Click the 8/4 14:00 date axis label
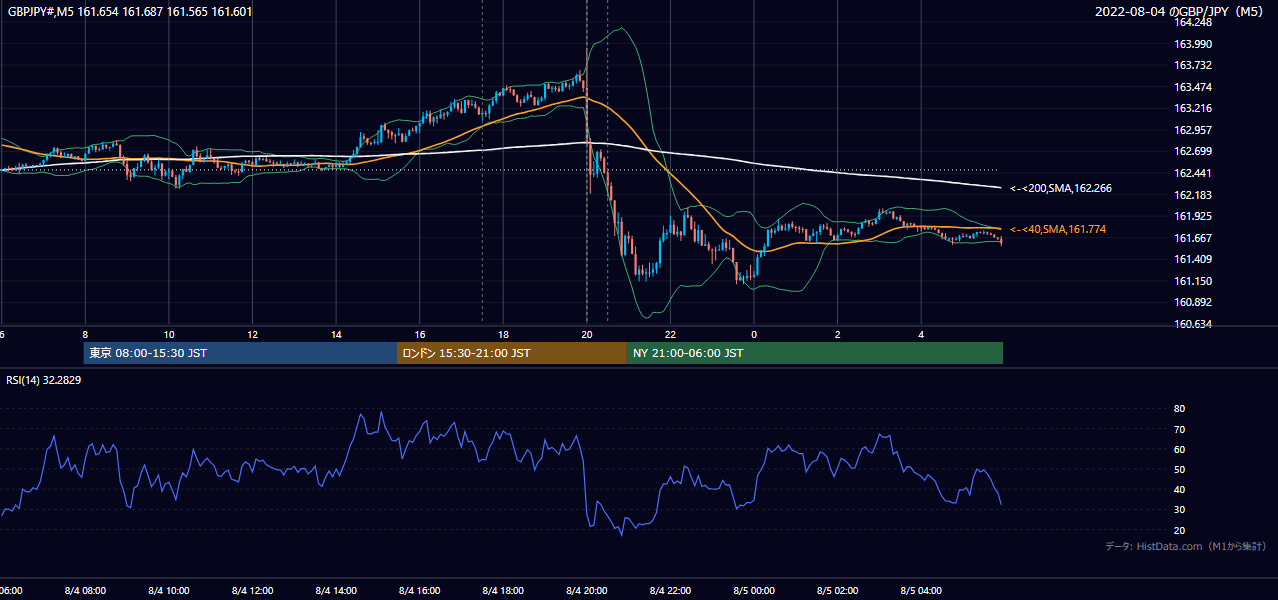The height and width of the screenshot is (600, 1278). click(x=335, y=591)
